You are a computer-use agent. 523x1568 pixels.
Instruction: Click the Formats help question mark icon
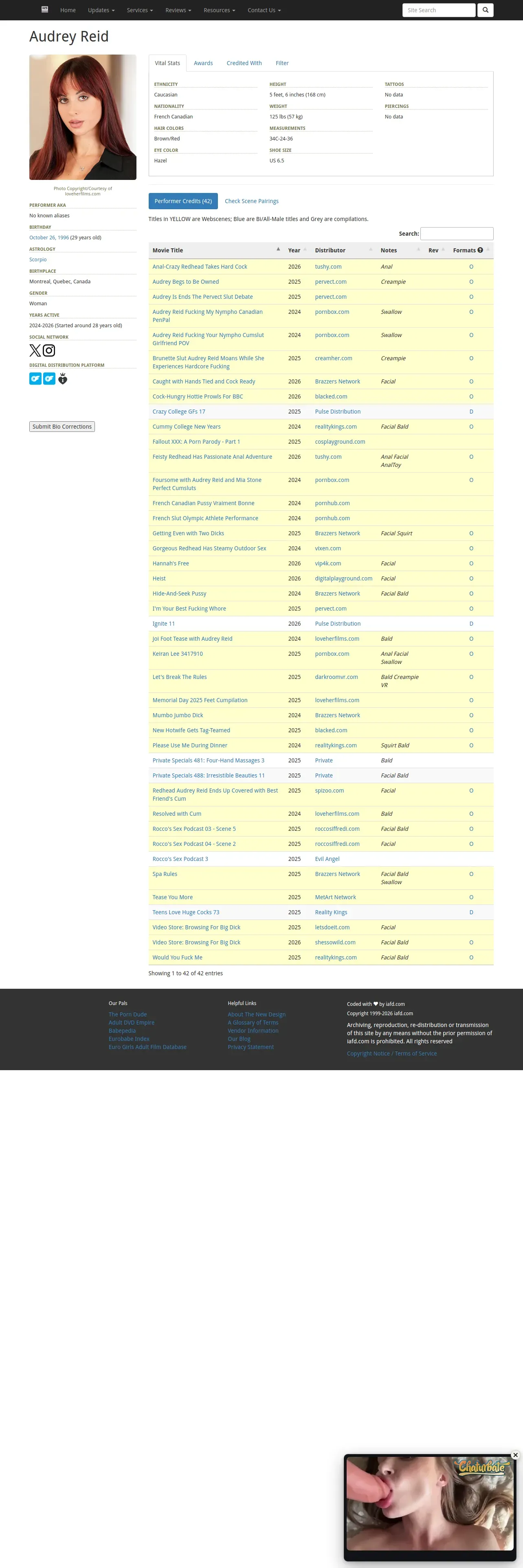(x=480, y=250)
